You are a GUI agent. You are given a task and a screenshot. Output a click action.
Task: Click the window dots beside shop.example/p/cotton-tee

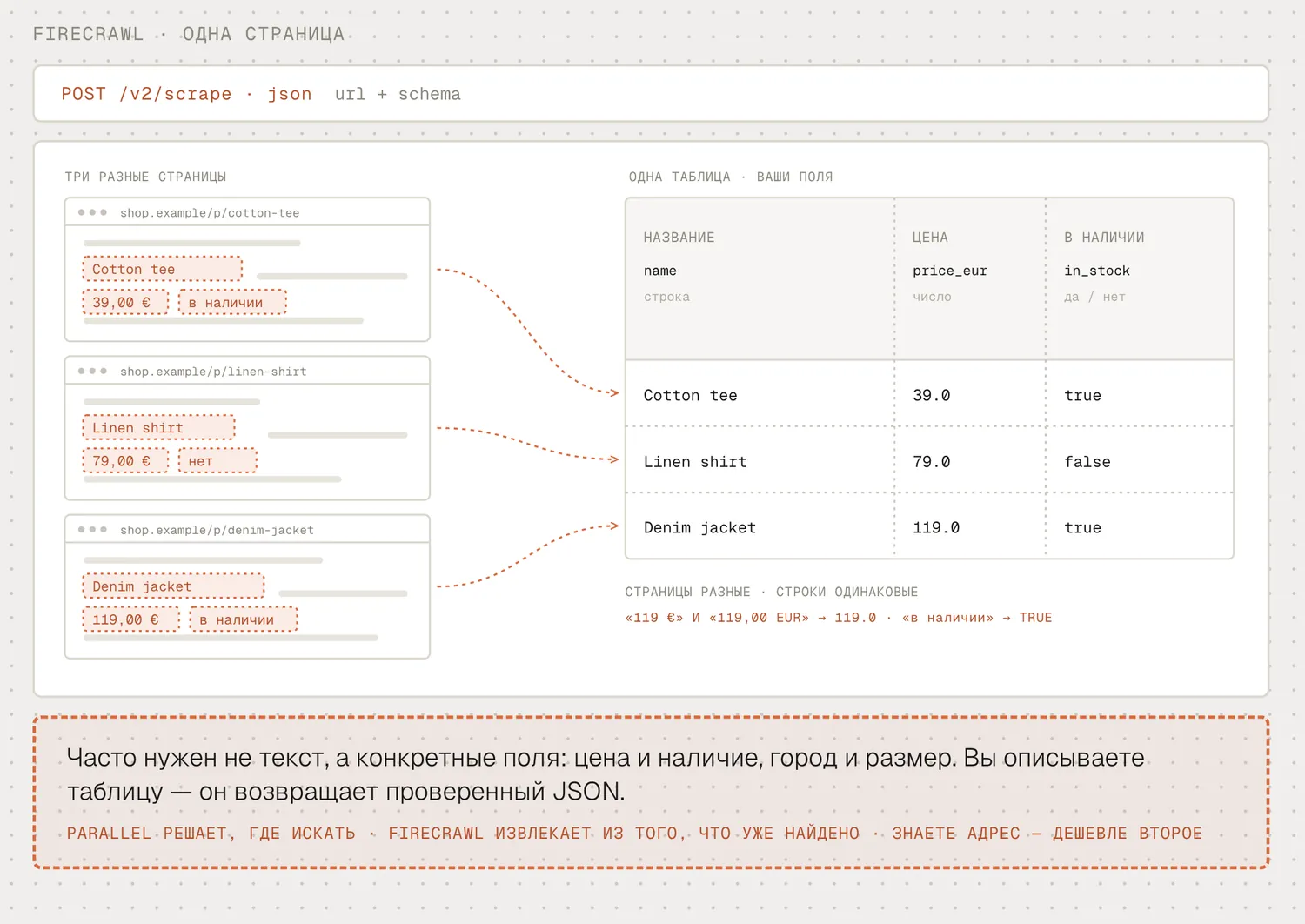pyautogui.click(x=92, y=212)
